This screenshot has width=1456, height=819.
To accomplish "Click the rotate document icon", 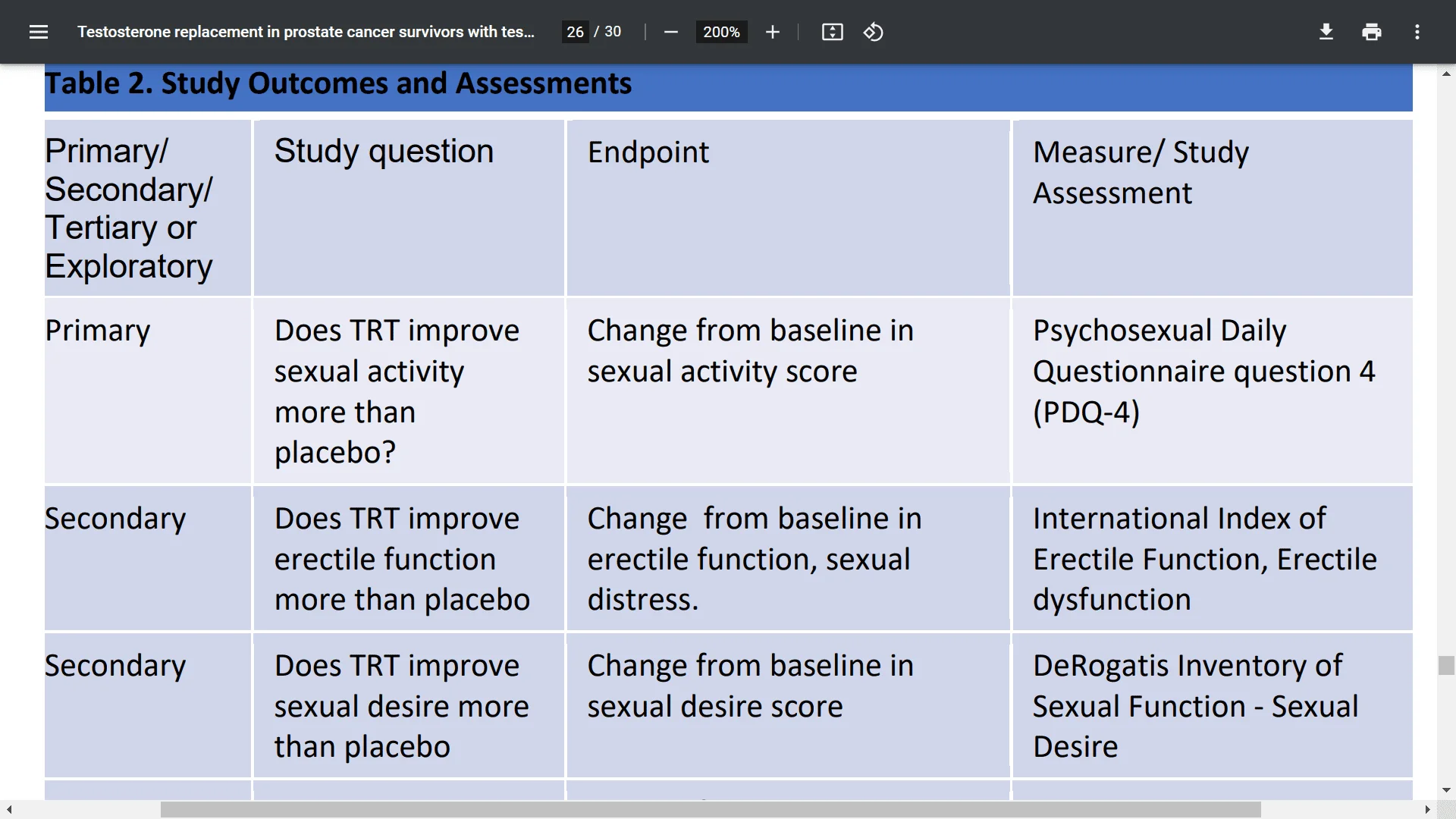I will 873,31.
